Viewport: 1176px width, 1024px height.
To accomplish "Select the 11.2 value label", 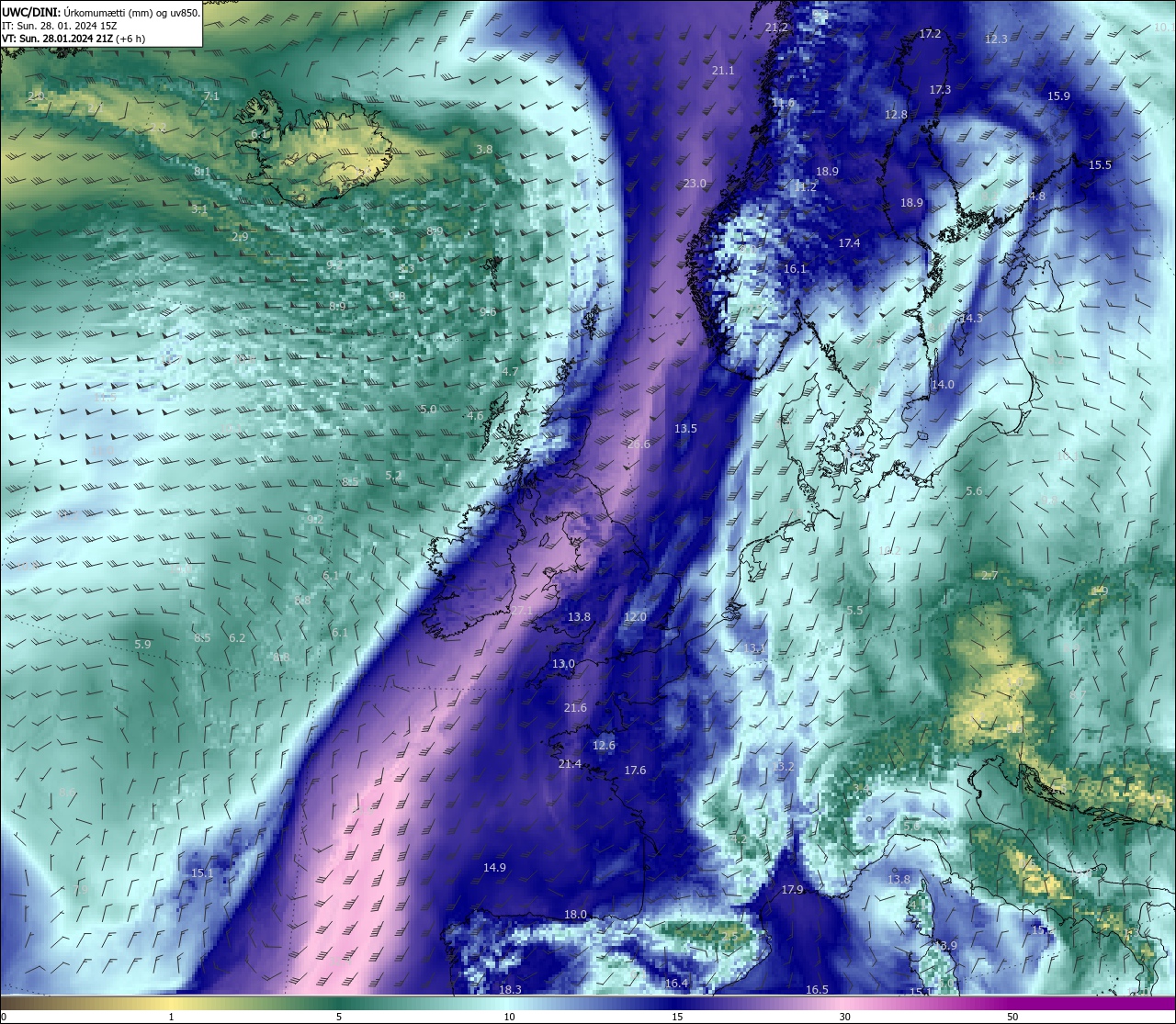I will pos(805,186).
